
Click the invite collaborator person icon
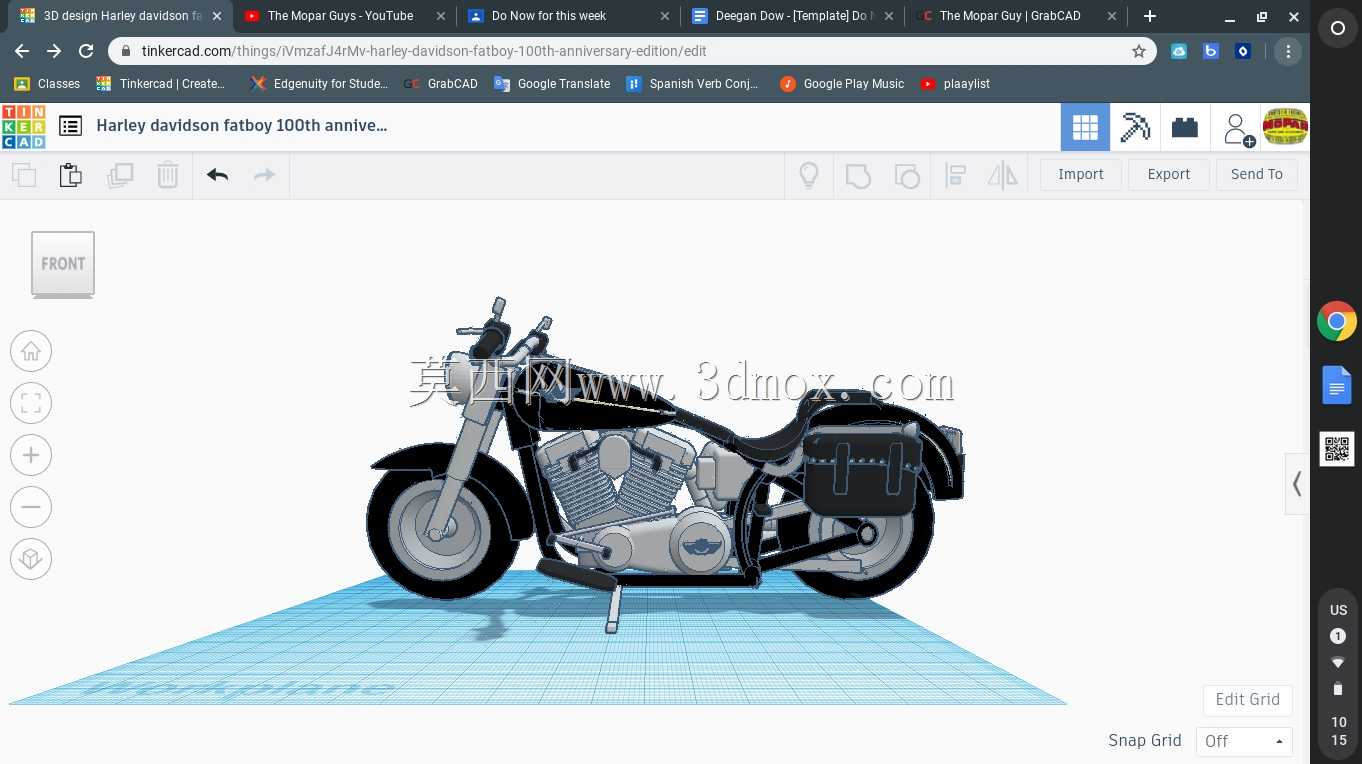tap(1238, 128)
